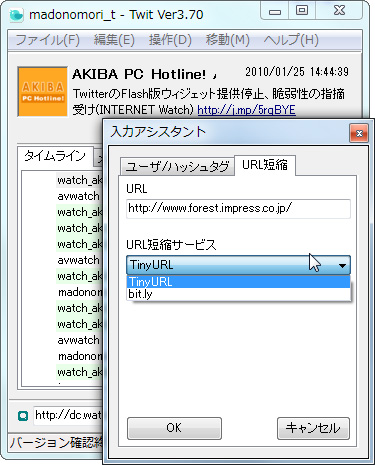Image resolution: width=375 pixels, height=465 pixels.
Task: Choose TinyURL from the dropdown list
Action: pos(238,282)
